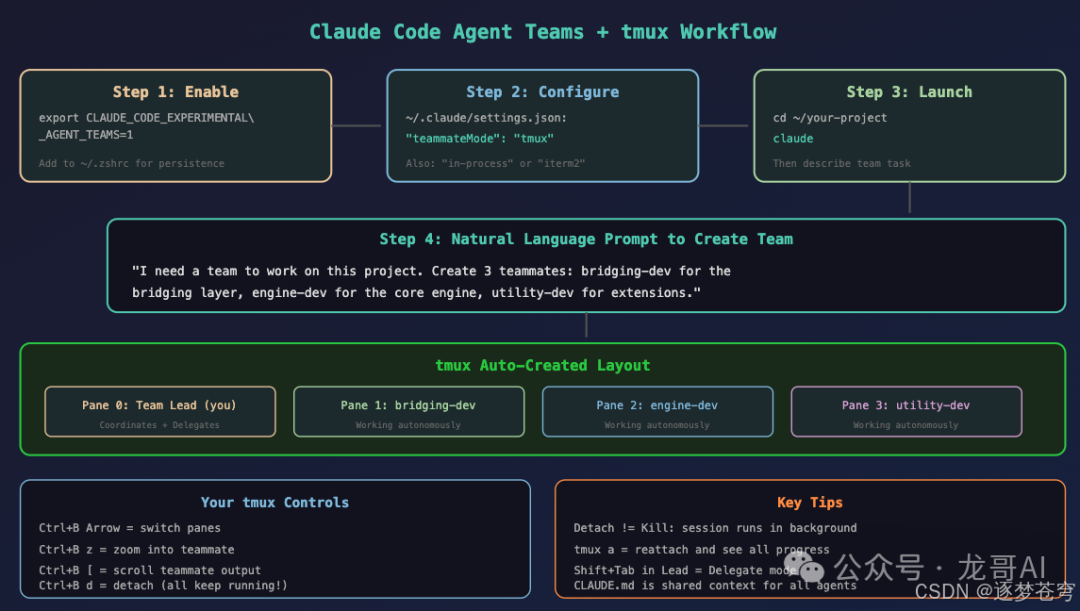Click the "tmux a = reattach" tip line
The width and height of the screenshot is (1080, 611).
(x=701, y=550)
